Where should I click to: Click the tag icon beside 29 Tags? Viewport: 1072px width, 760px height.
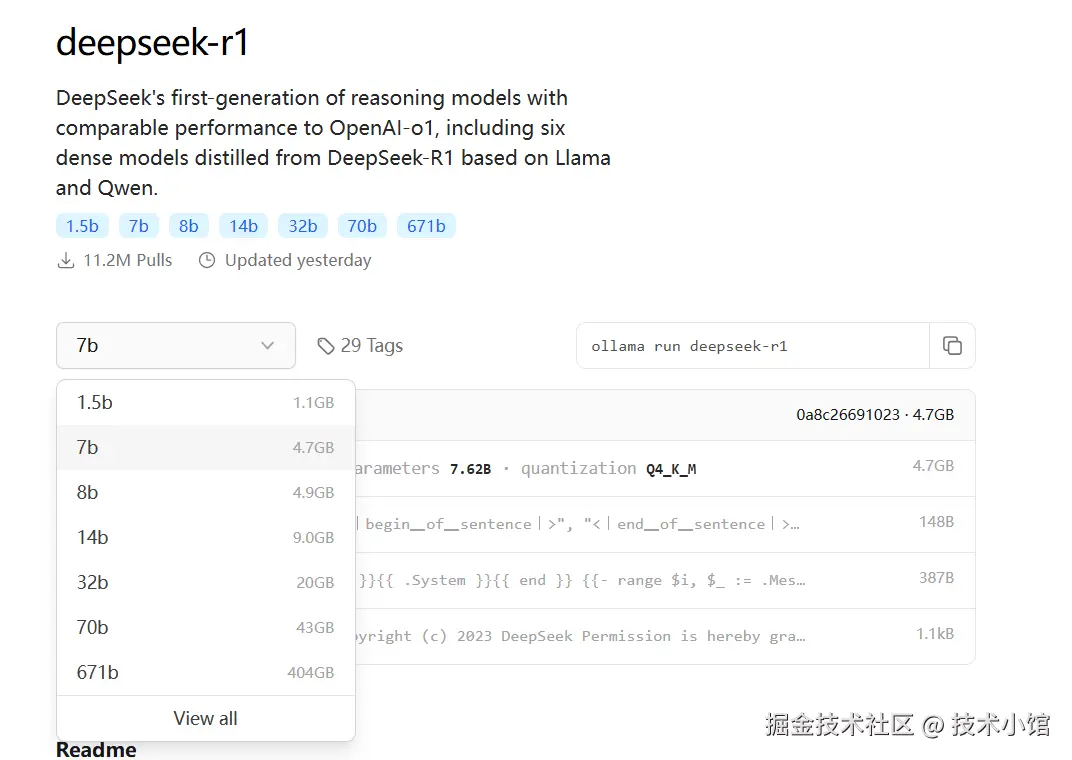coord(325,346)
